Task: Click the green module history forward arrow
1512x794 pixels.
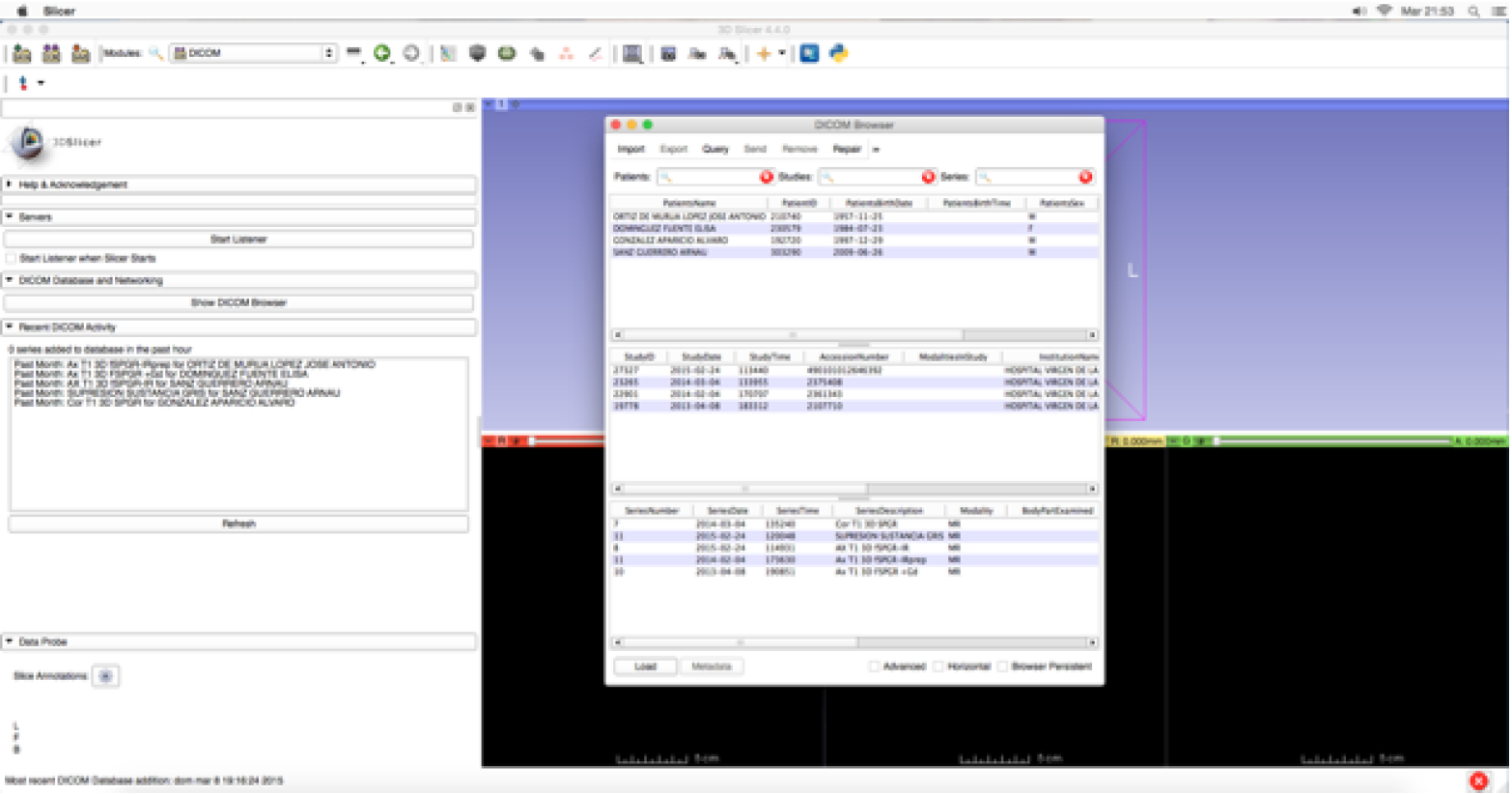Action: [382, 54]
